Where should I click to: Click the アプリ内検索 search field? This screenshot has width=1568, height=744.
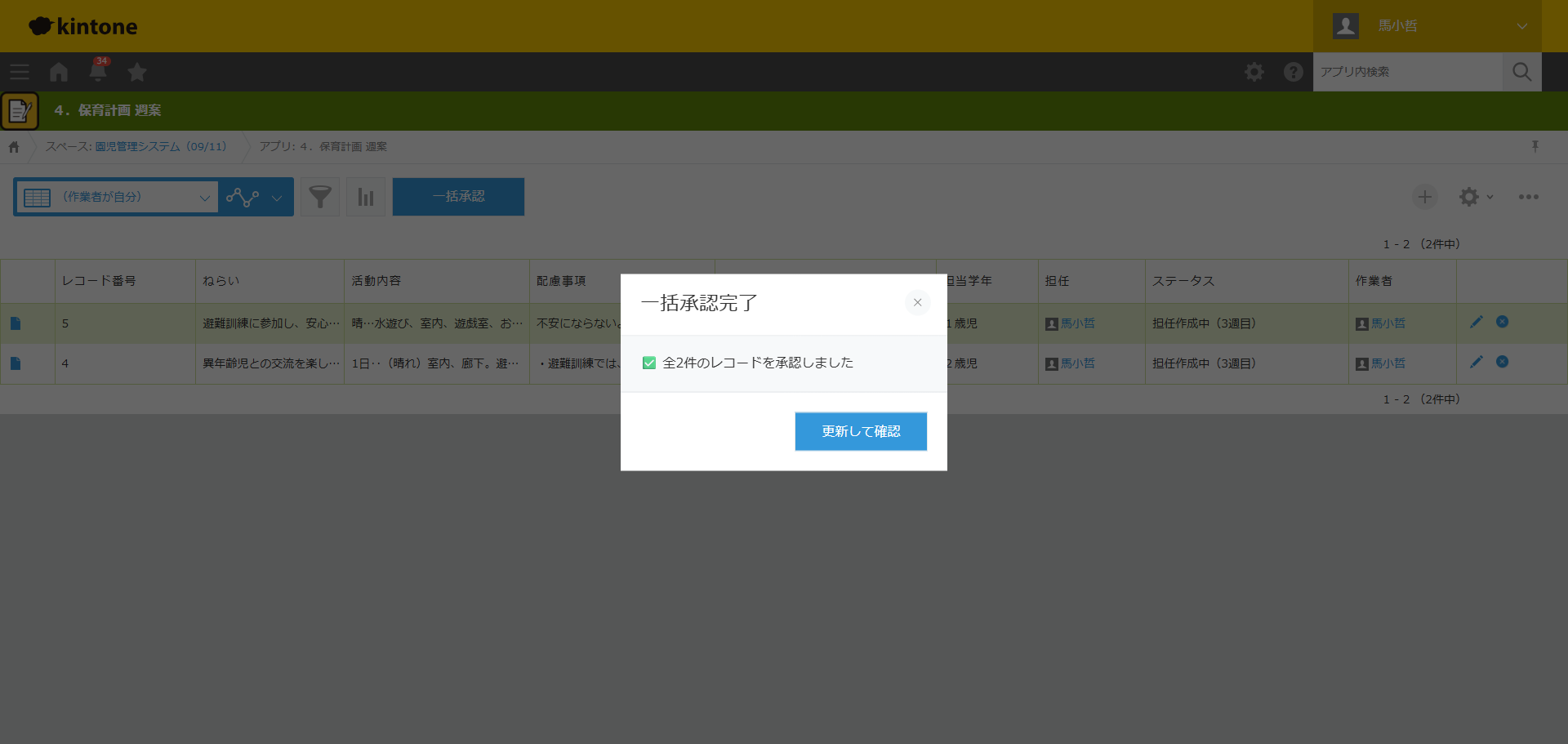coord(1407,72)
